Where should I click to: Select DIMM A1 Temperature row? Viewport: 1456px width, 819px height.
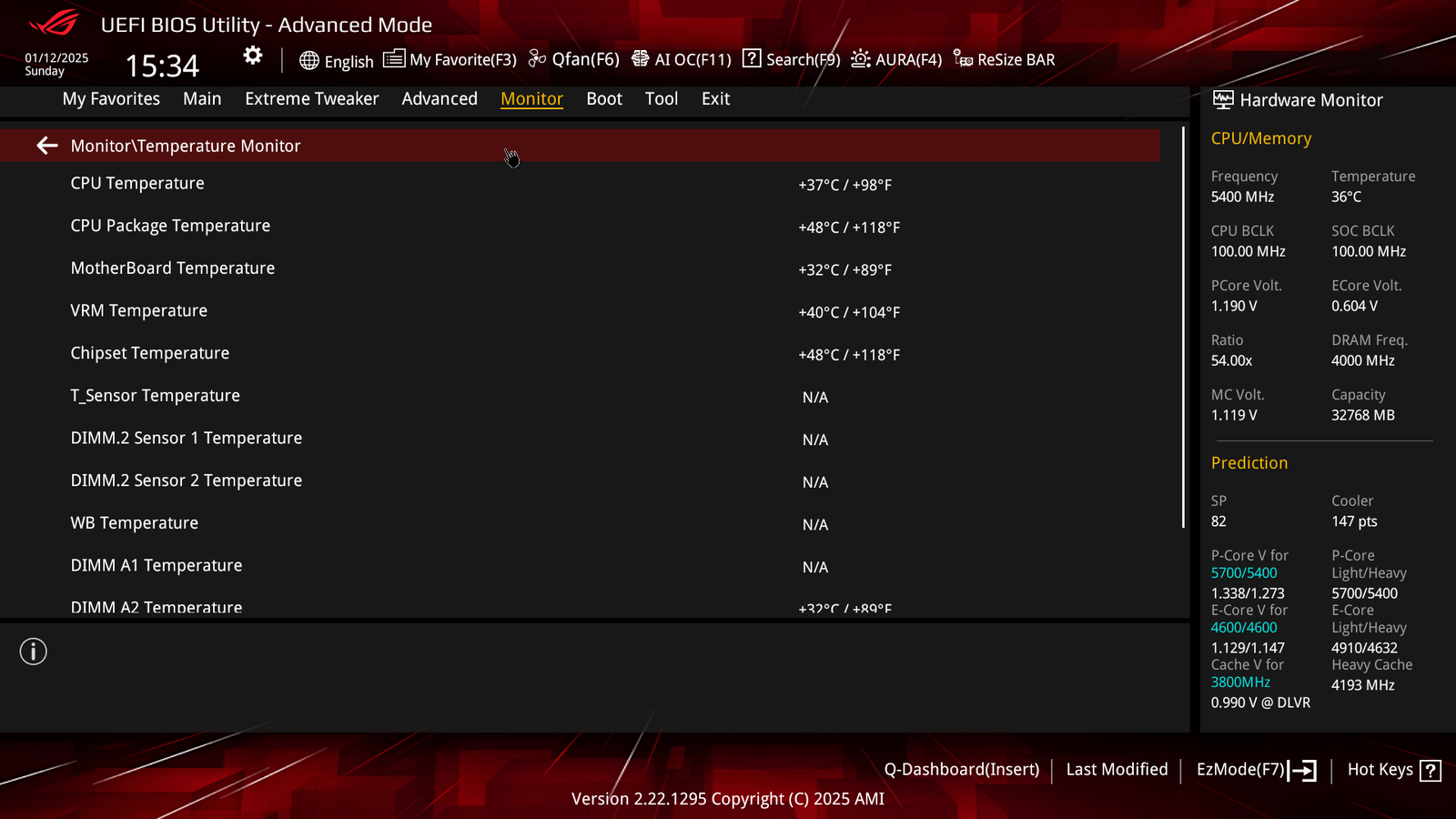[580, 566]
